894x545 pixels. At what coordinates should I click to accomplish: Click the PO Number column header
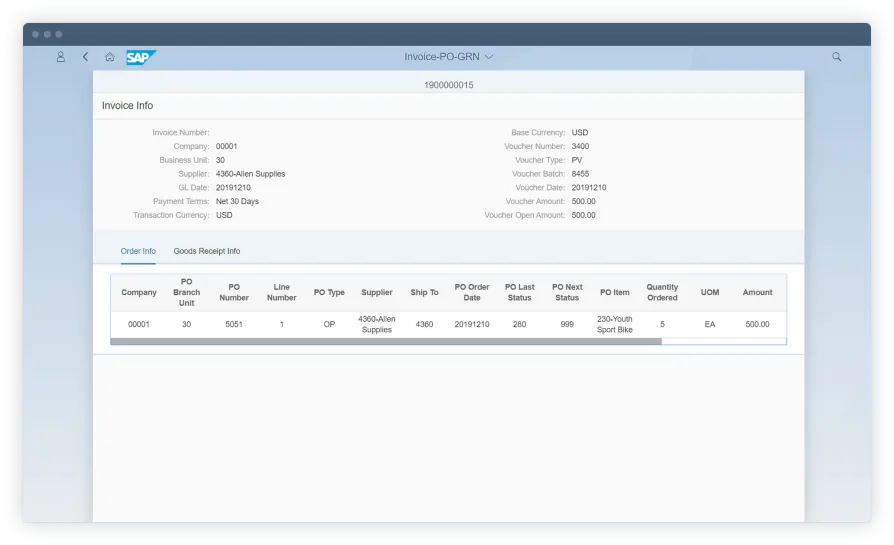pos(234,292)
